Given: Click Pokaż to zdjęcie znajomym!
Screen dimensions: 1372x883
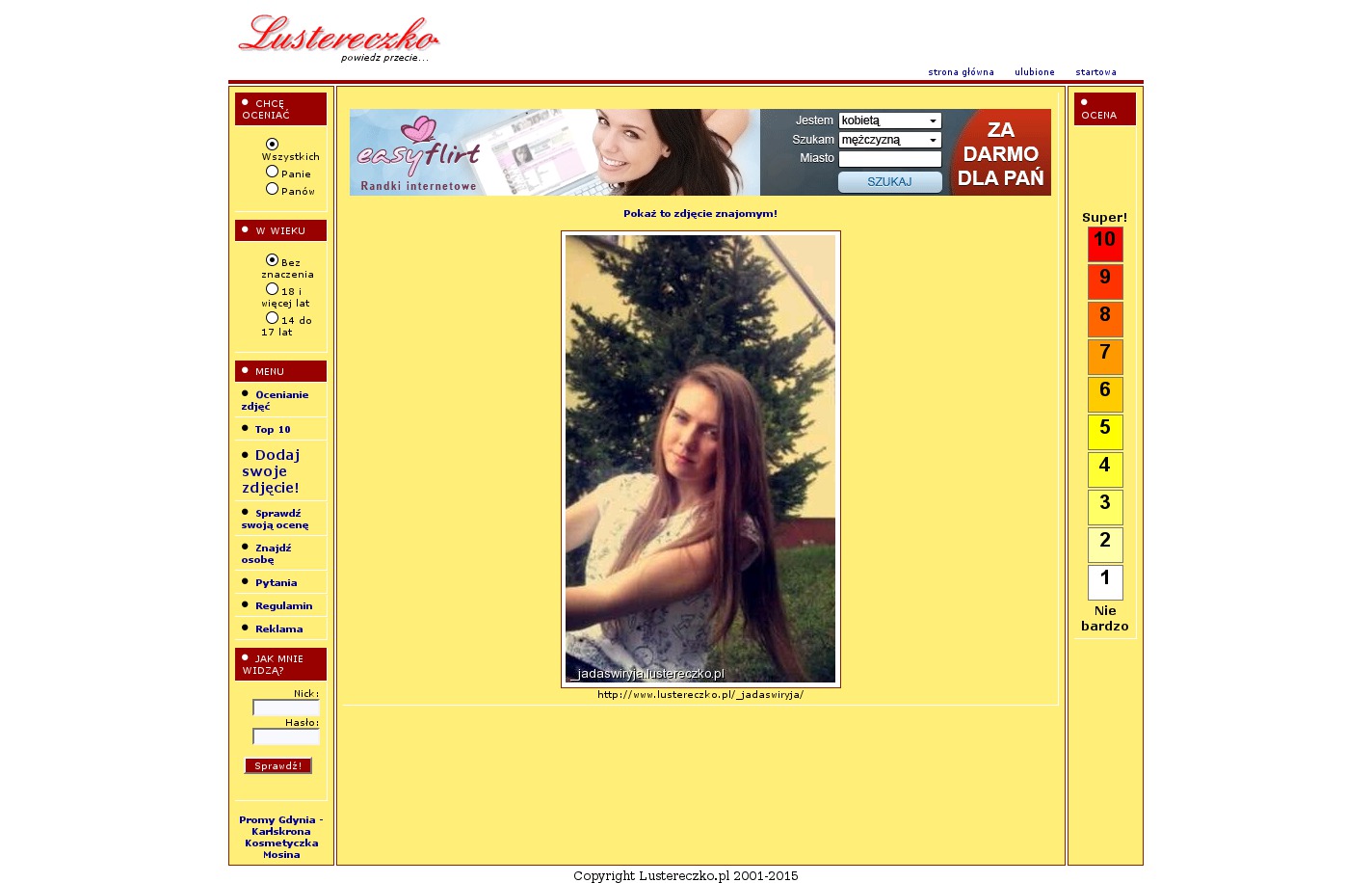Looking at the screenshot, I should (x=700, y=214).
